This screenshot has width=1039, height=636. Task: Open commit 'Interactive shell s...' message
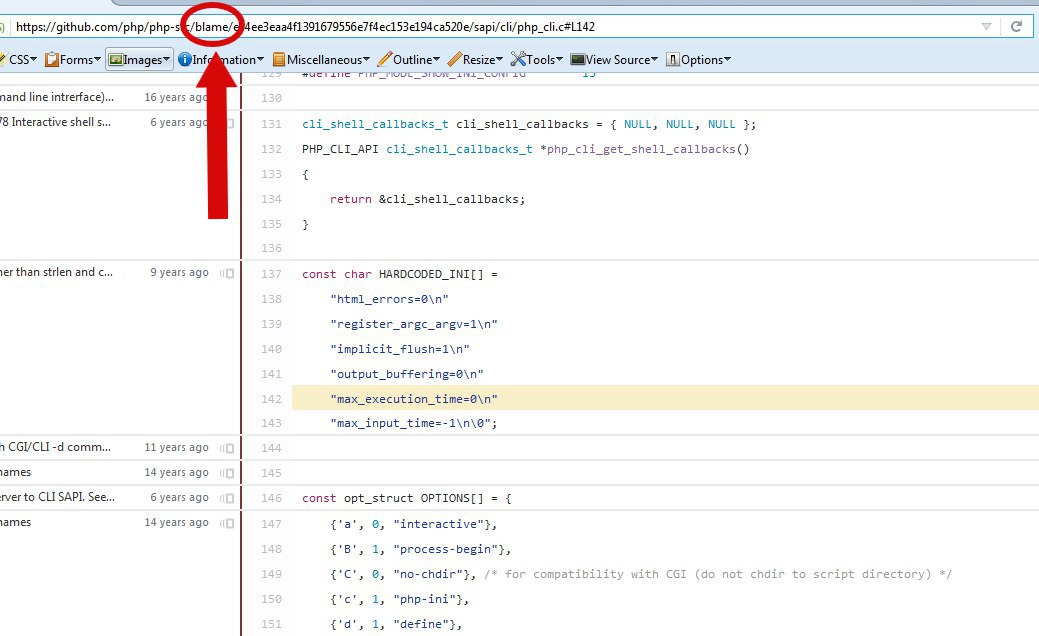[x=55, y=122]
